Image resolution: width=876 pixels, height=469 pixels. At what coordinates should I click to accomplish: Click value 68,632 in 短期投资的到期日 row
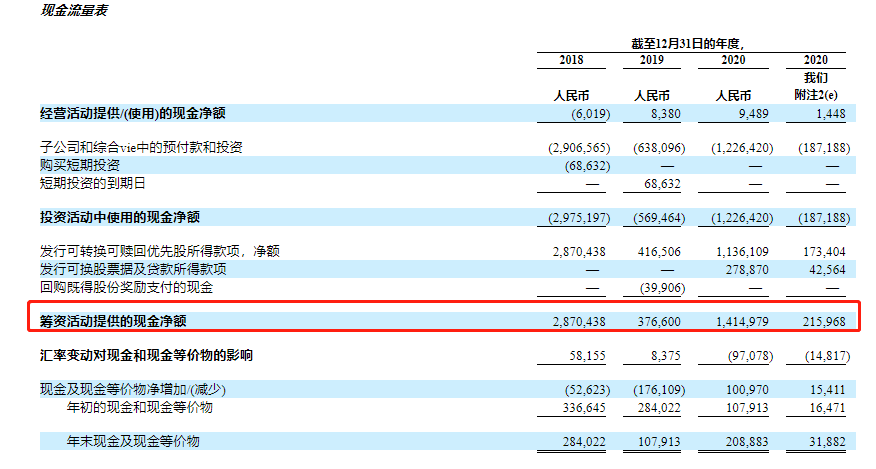(662, 184)
